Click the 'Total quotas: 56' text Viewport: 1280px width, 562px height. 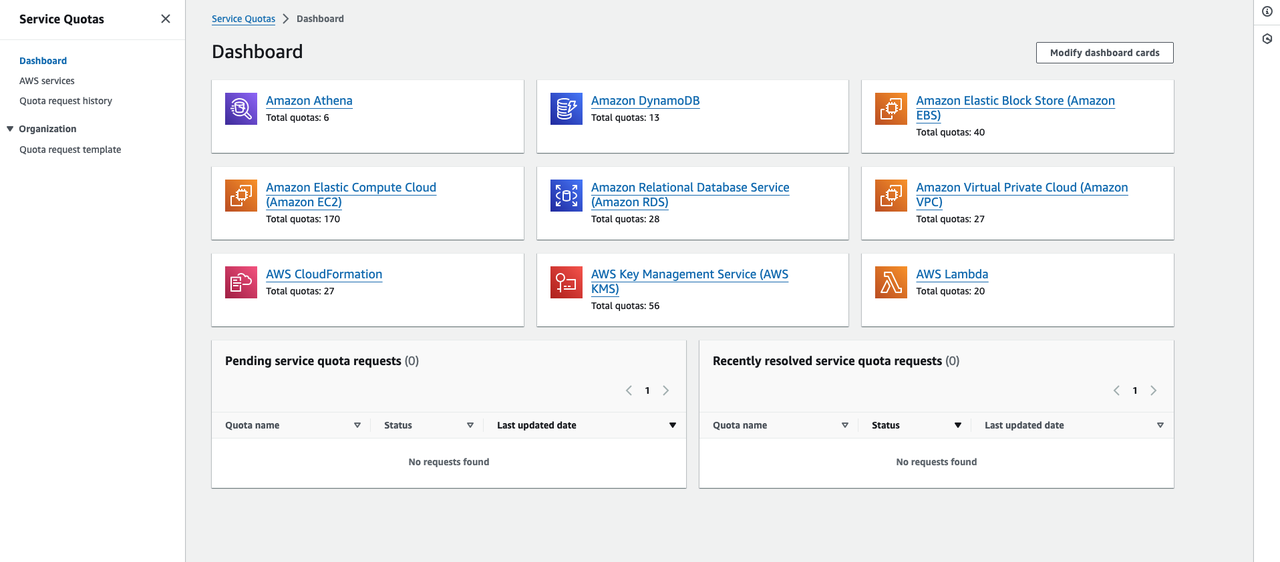click(x=625, y=306)
